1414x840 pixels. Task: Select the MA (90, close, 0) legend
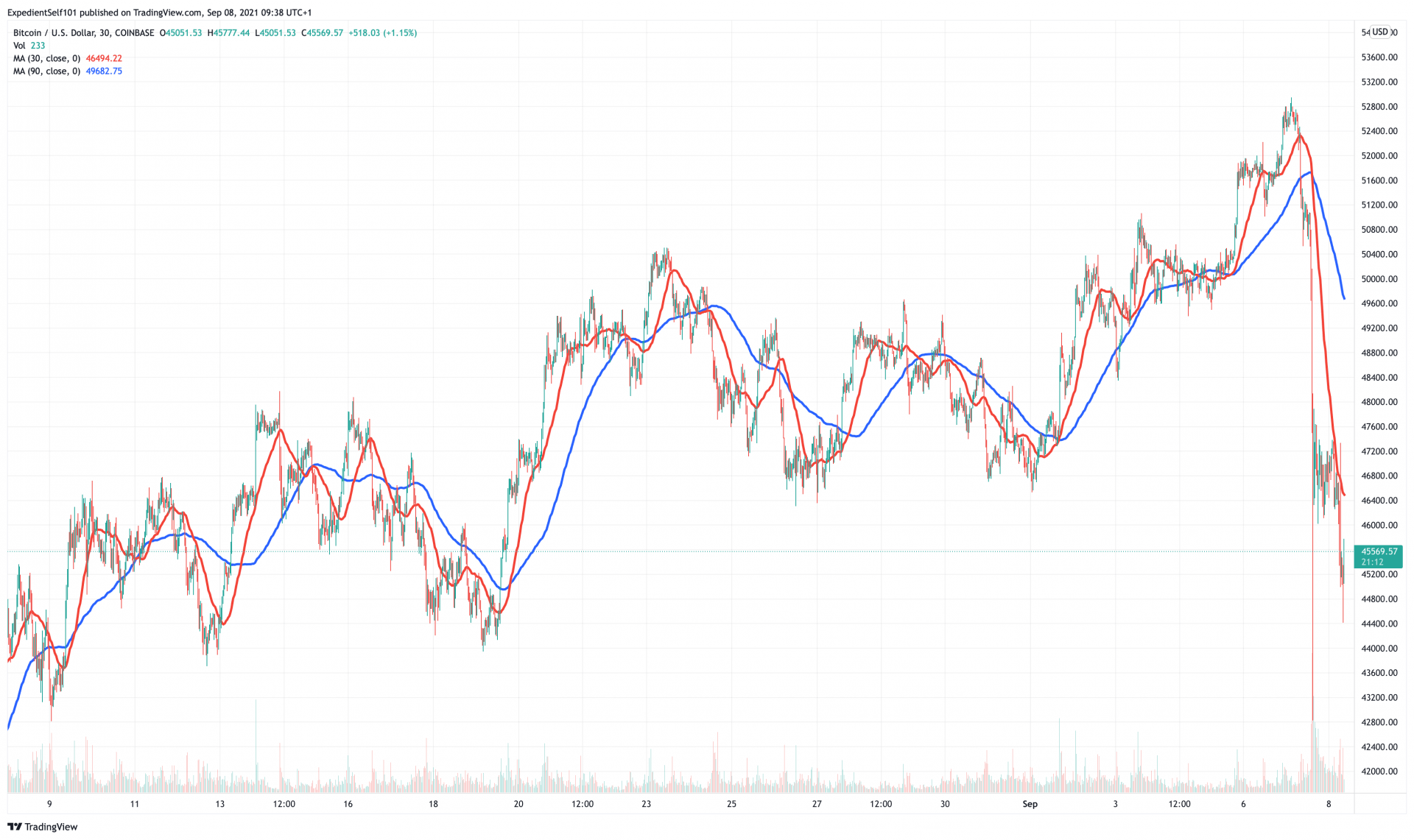46,71
